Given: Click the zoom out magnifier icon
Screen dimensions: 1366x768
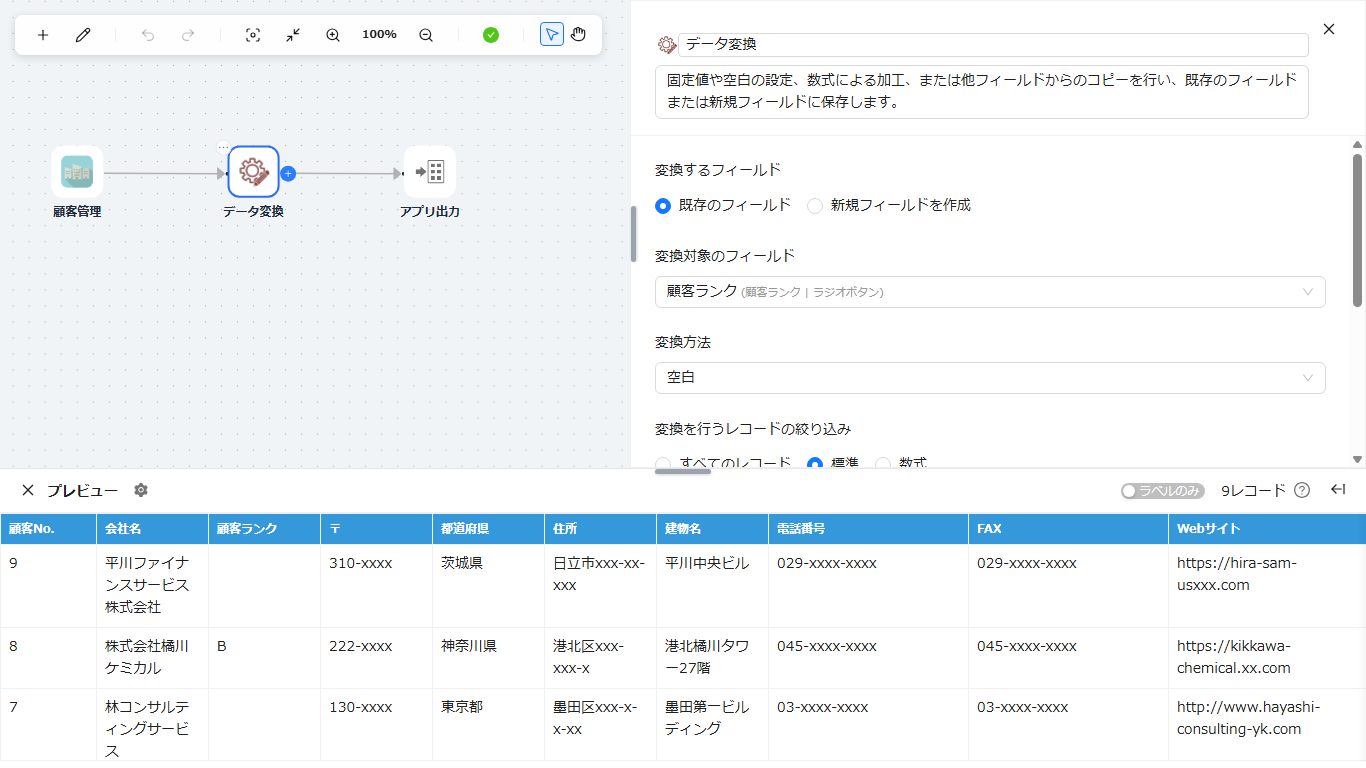Looking at the screenshot, I should click(x=426, y=35).
